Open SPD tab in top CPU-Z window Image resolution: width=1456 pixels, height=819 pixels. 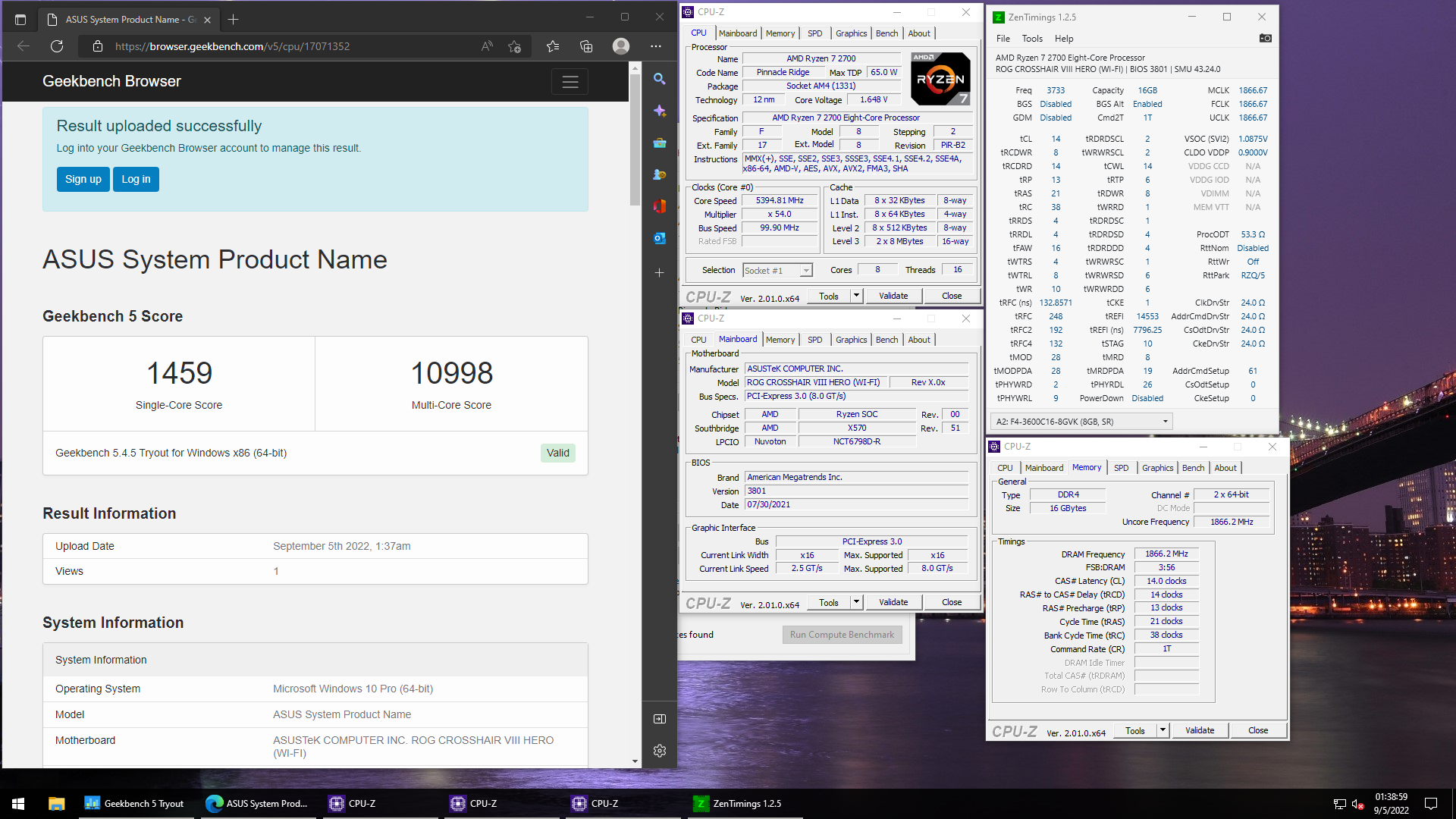tap(815, 33)
